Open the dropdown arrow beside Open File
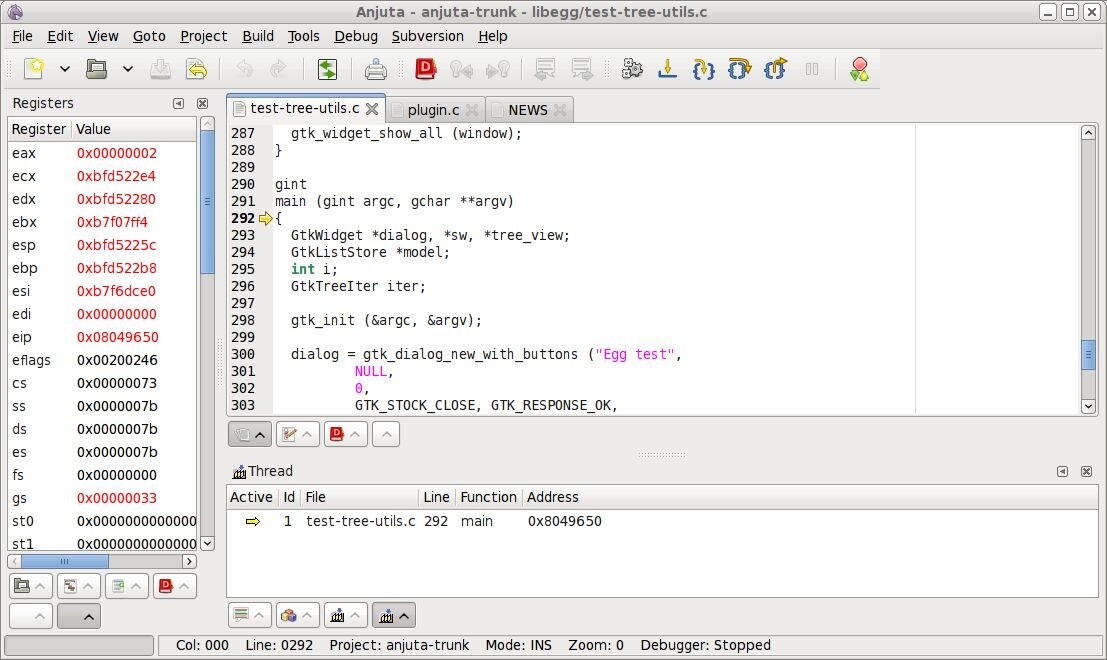This screenshot has width=1107, height=660. (128, 69)
